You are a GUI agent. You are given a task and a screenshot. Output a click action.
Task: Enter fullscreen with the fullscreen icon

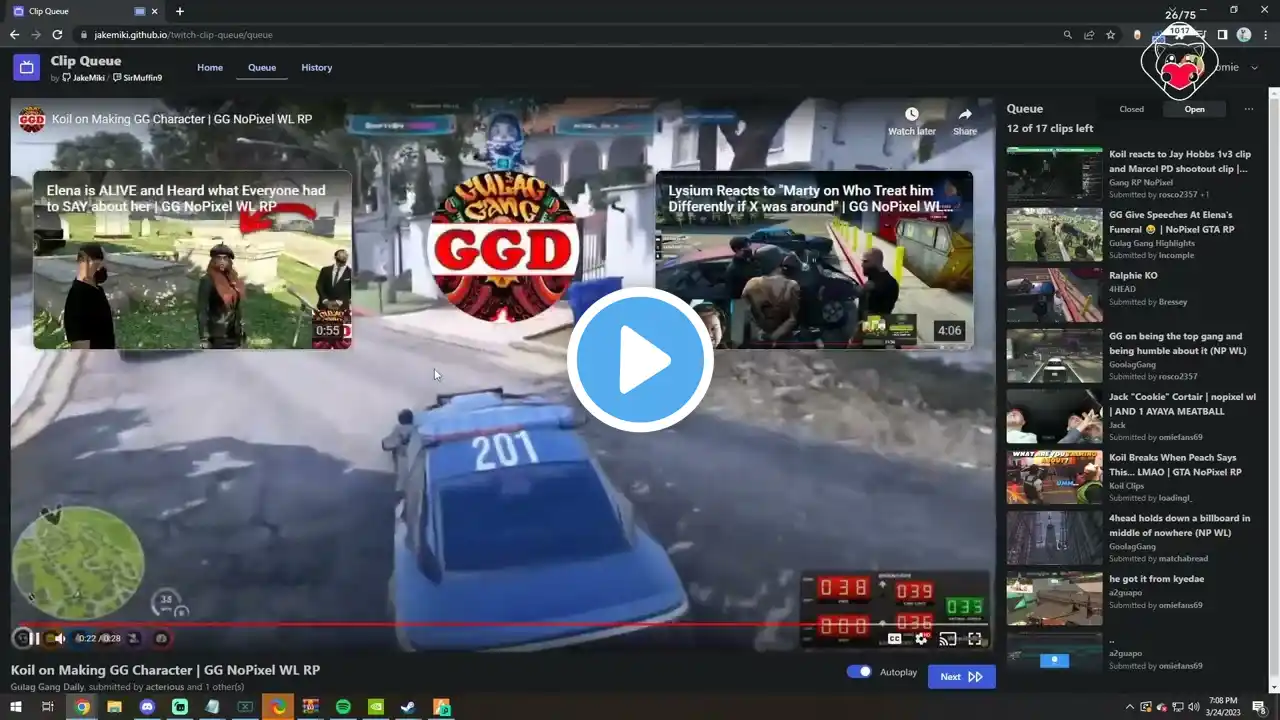tap(975, 639)
